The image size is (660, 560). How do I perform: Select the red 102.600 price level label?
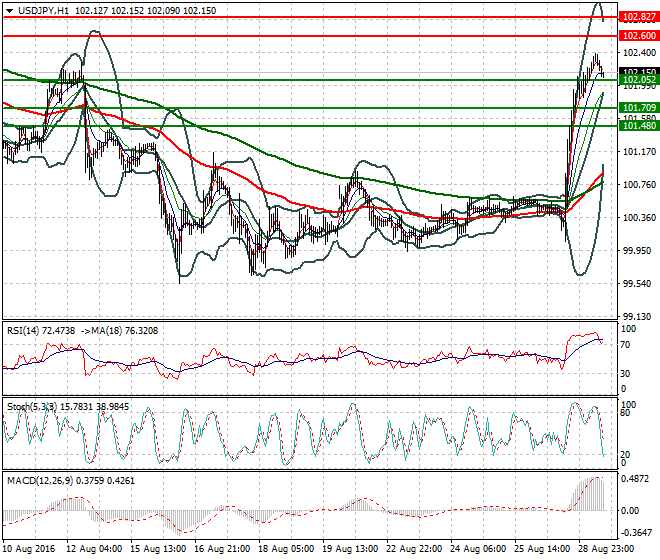pos(639,36)
